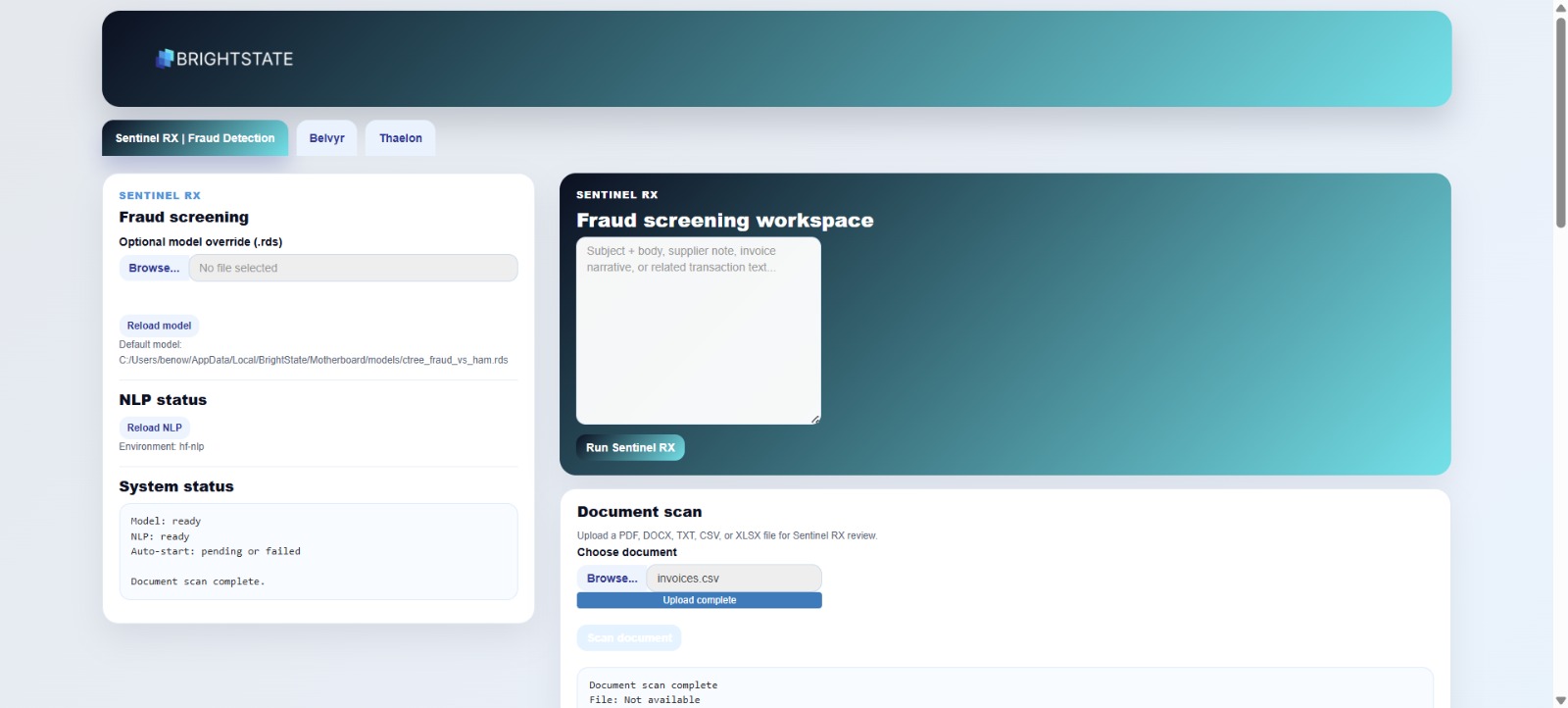Click the scrollbar down arrow

1560,700
